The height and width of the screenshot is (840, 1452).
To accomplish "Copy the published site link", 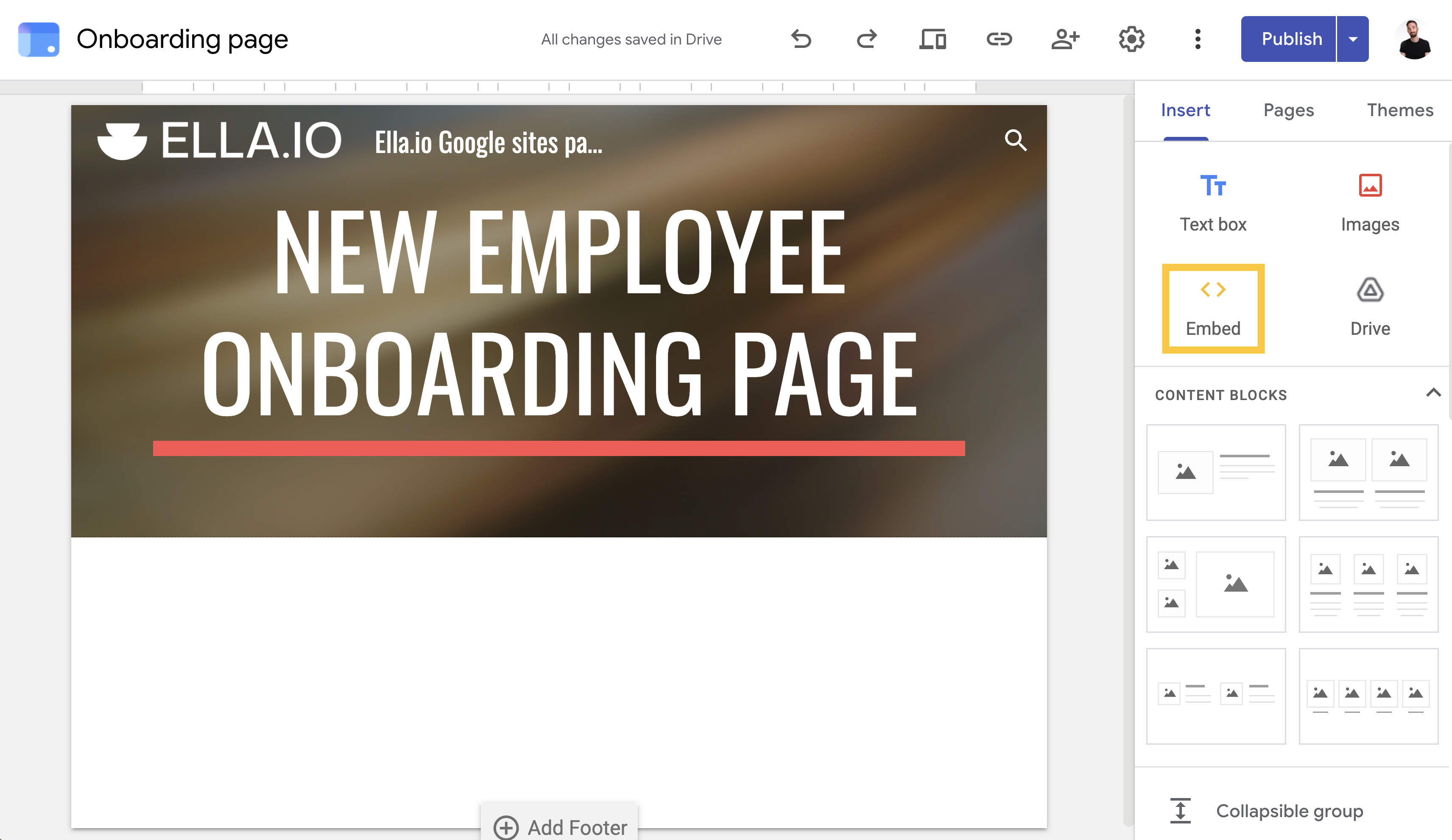I will 999,39.
